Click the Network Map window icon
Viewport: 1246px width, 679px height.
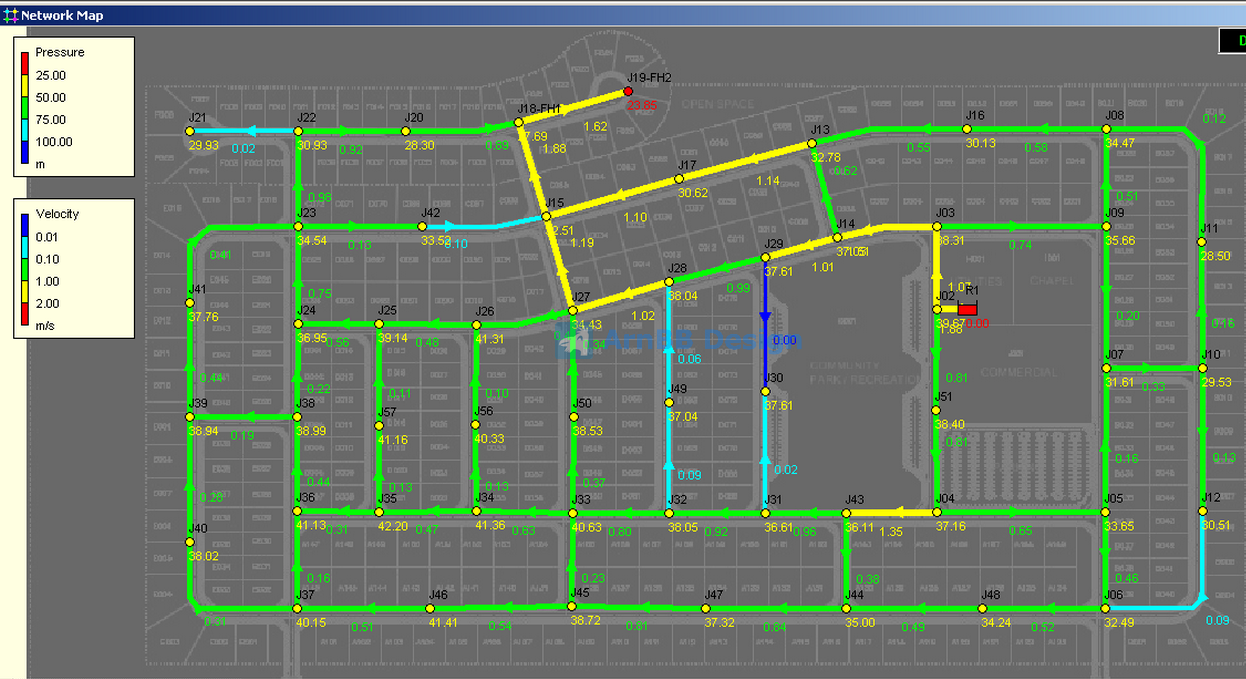pos(11,15)
